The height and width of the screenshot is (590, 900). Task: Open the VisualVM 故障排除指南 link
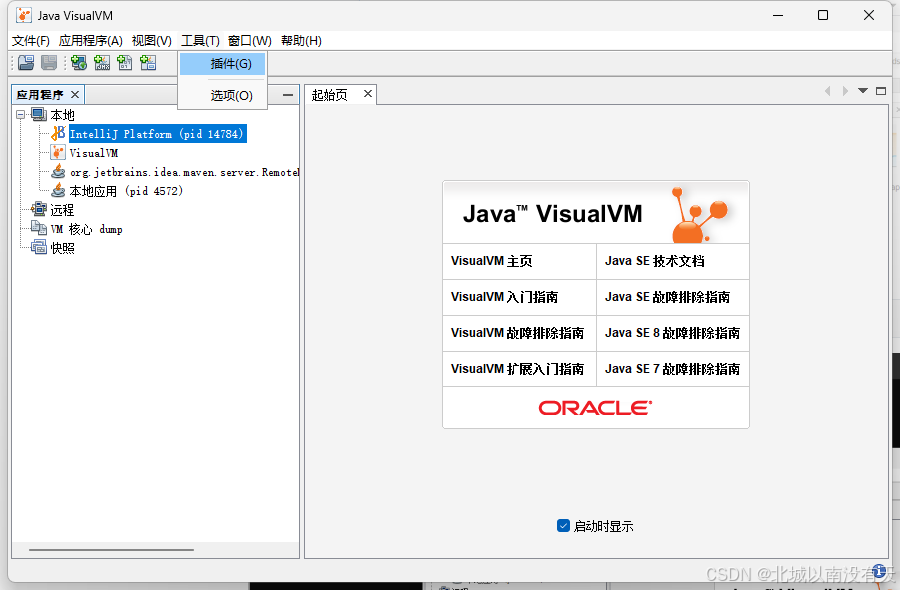coord(517,333)
